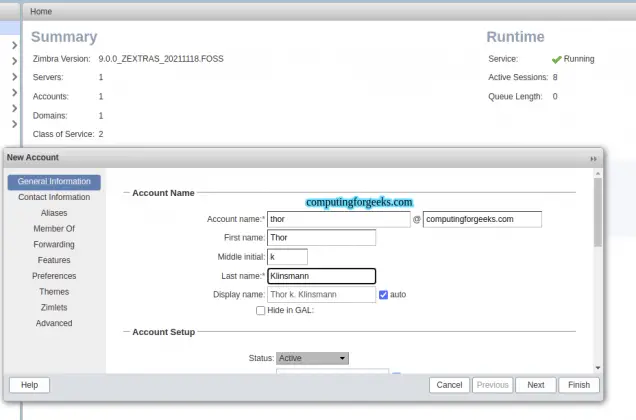The width and height of the screenshot is (636, 420).
Task: Switch to the Aliases section
Action: pos(54,213)
